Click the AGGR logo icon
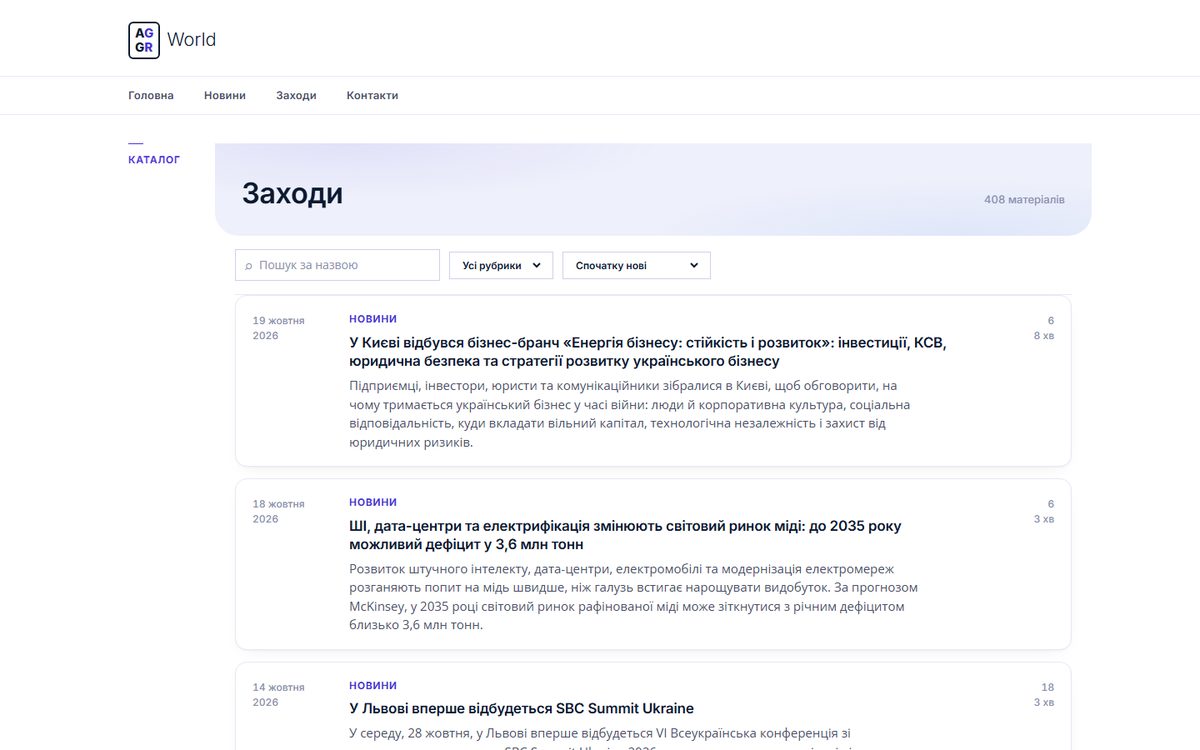The image size is (1200, 750). pos(144,40)
